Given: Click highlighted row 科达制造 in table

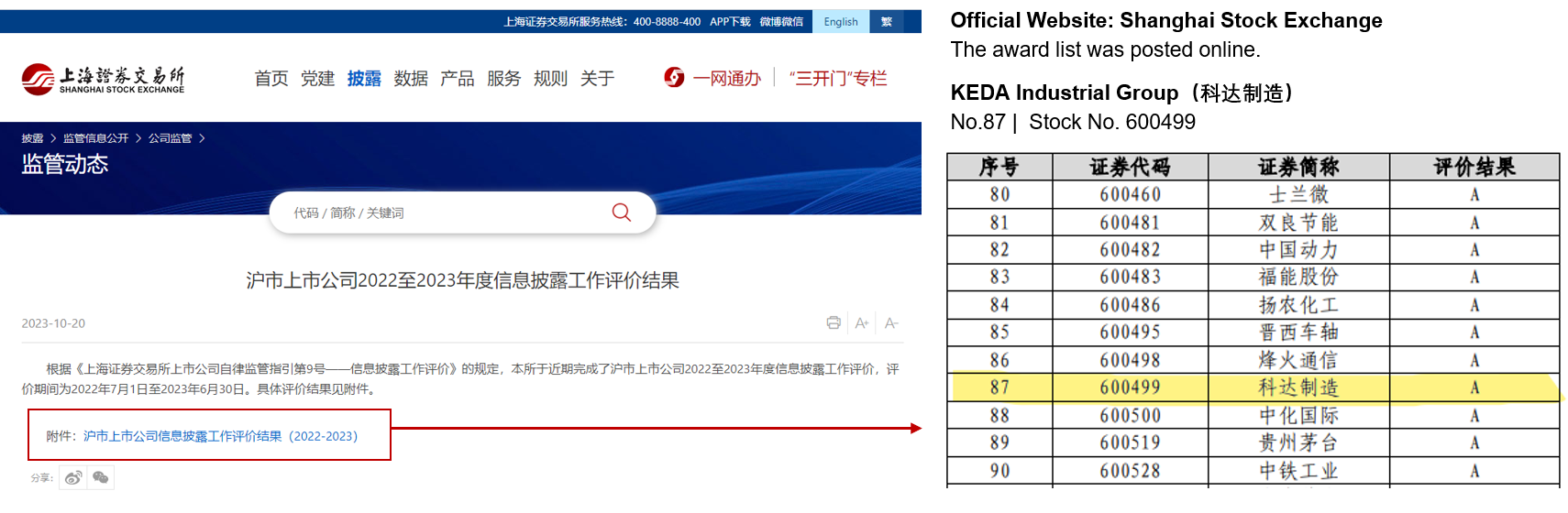Looking at the screenshot, I should pos(1297,387).
